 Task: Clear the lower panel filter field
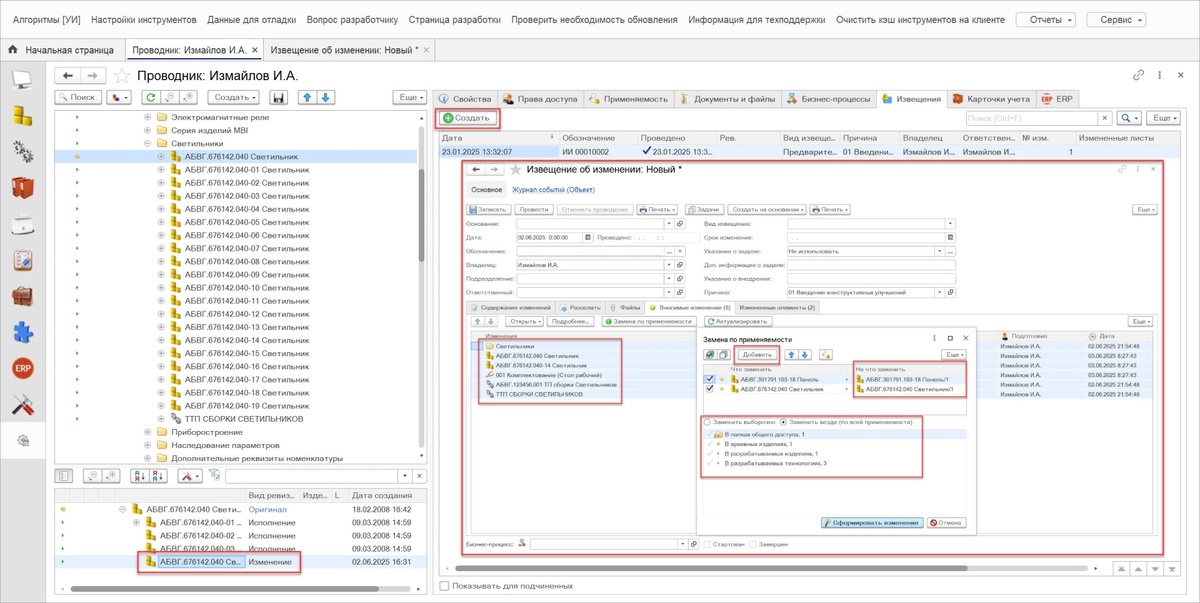[420, 476]
